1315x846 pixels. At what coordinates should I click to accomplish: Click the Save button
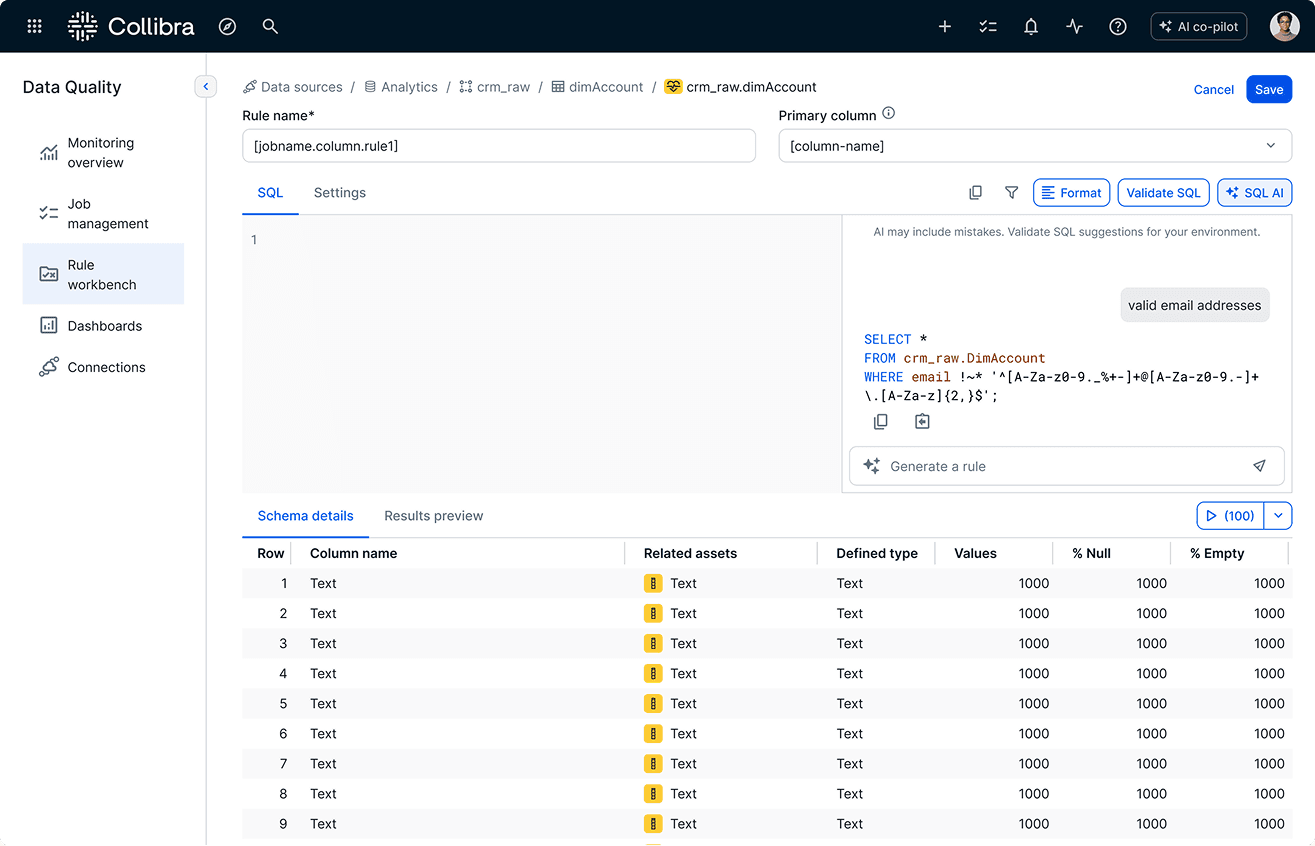1269,89
